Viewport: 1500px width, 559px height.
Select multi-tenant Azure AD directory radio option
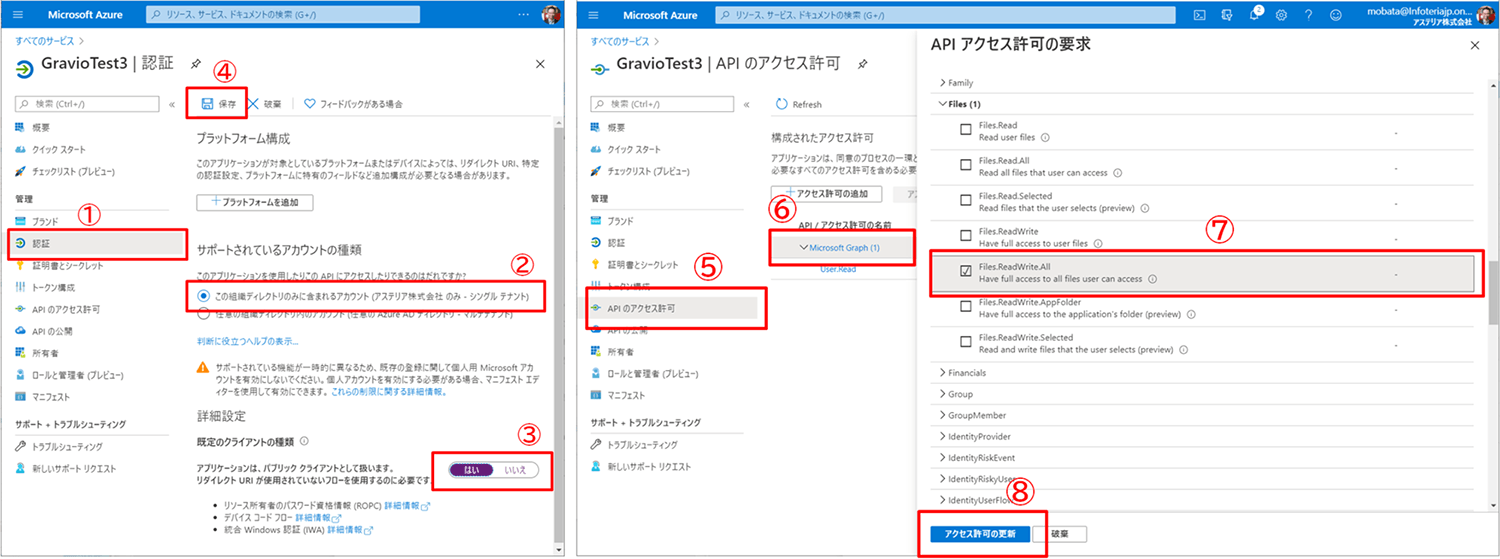[204, 314]
